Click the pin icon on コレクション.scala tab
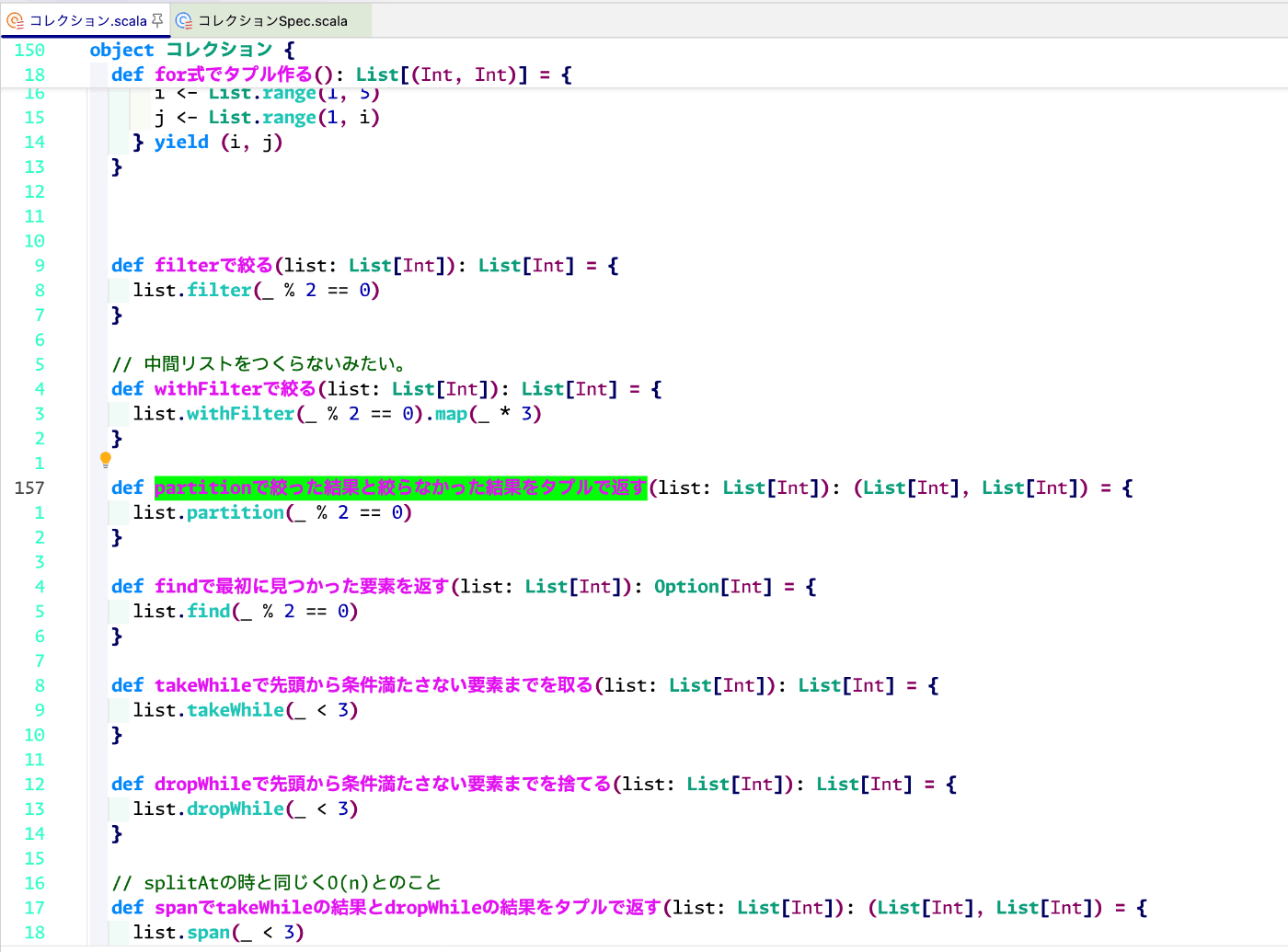This screenshot has width=1288, height=952. 157,20
